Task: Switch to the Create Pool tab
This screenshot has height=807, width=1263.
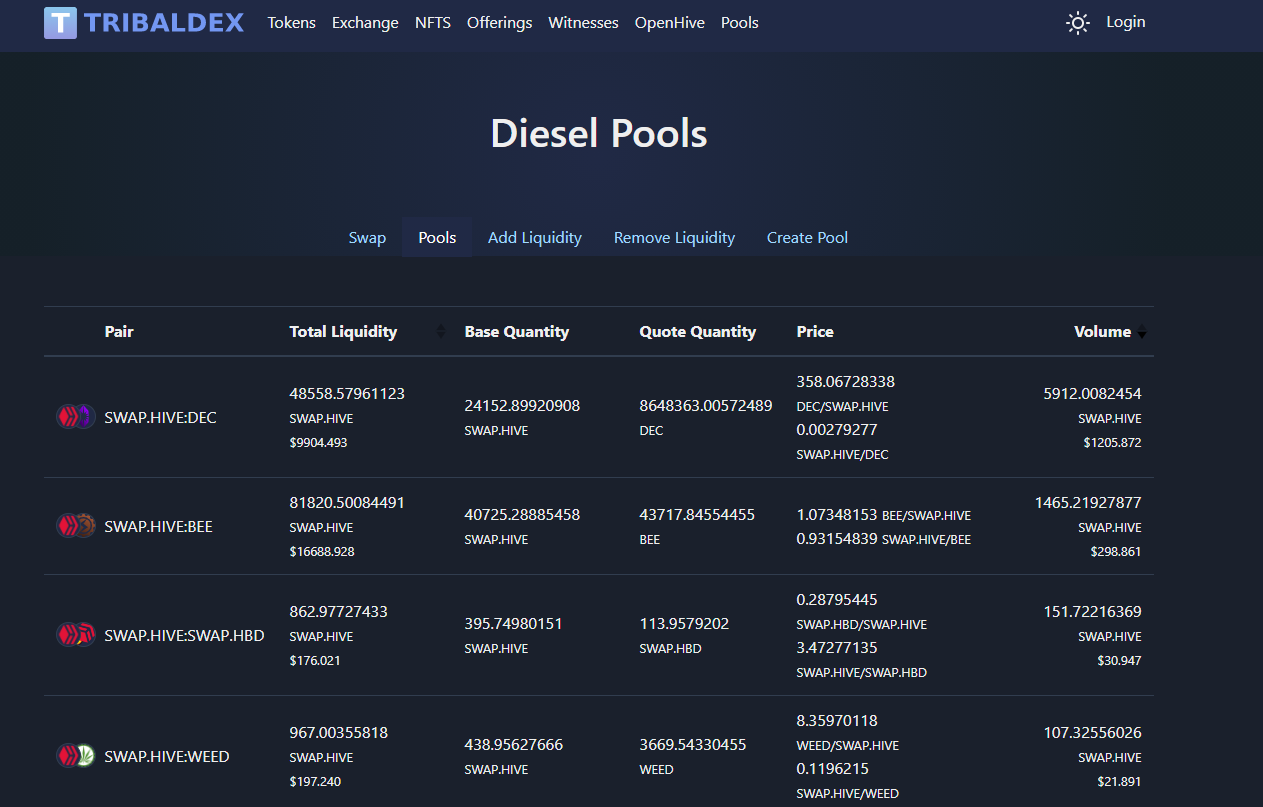Action: (x=807, y=238)
